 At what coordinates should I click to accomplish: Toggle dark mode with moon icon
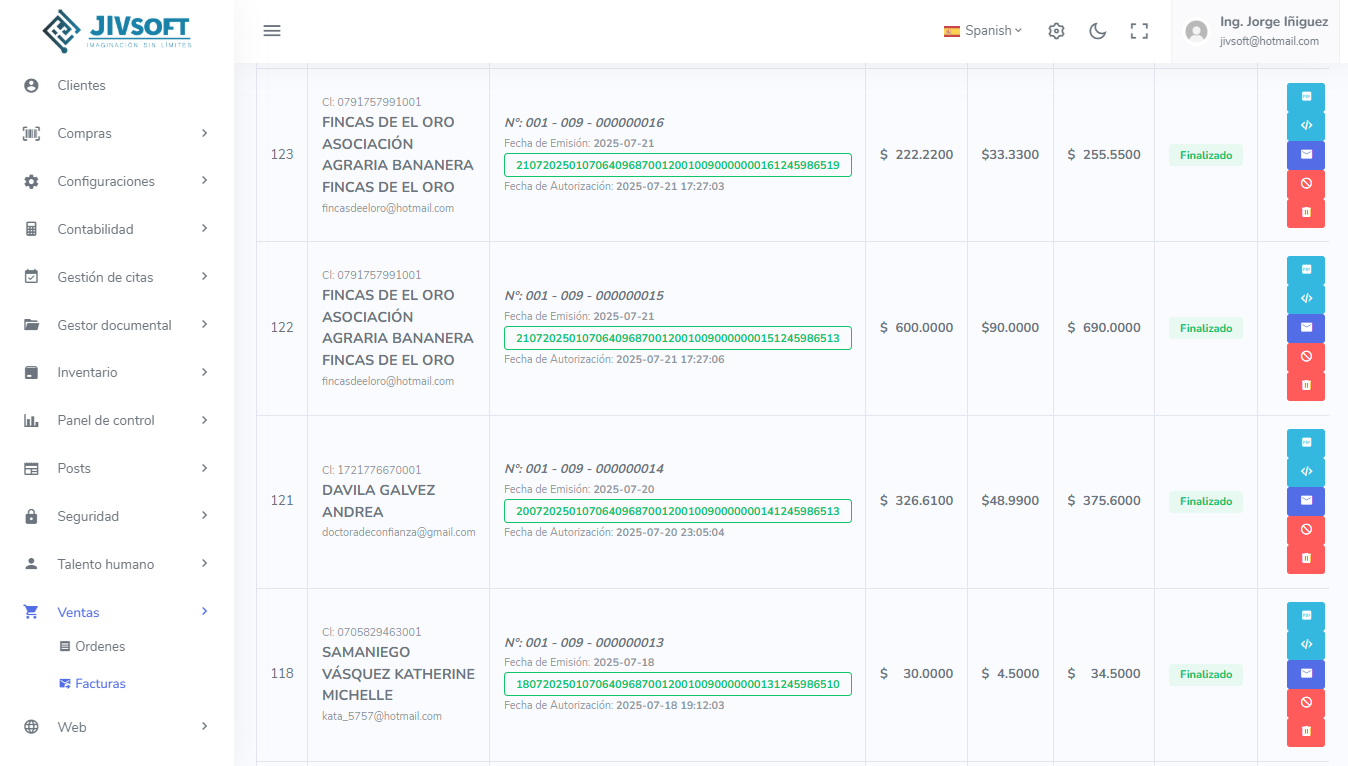click(1097, 31)
